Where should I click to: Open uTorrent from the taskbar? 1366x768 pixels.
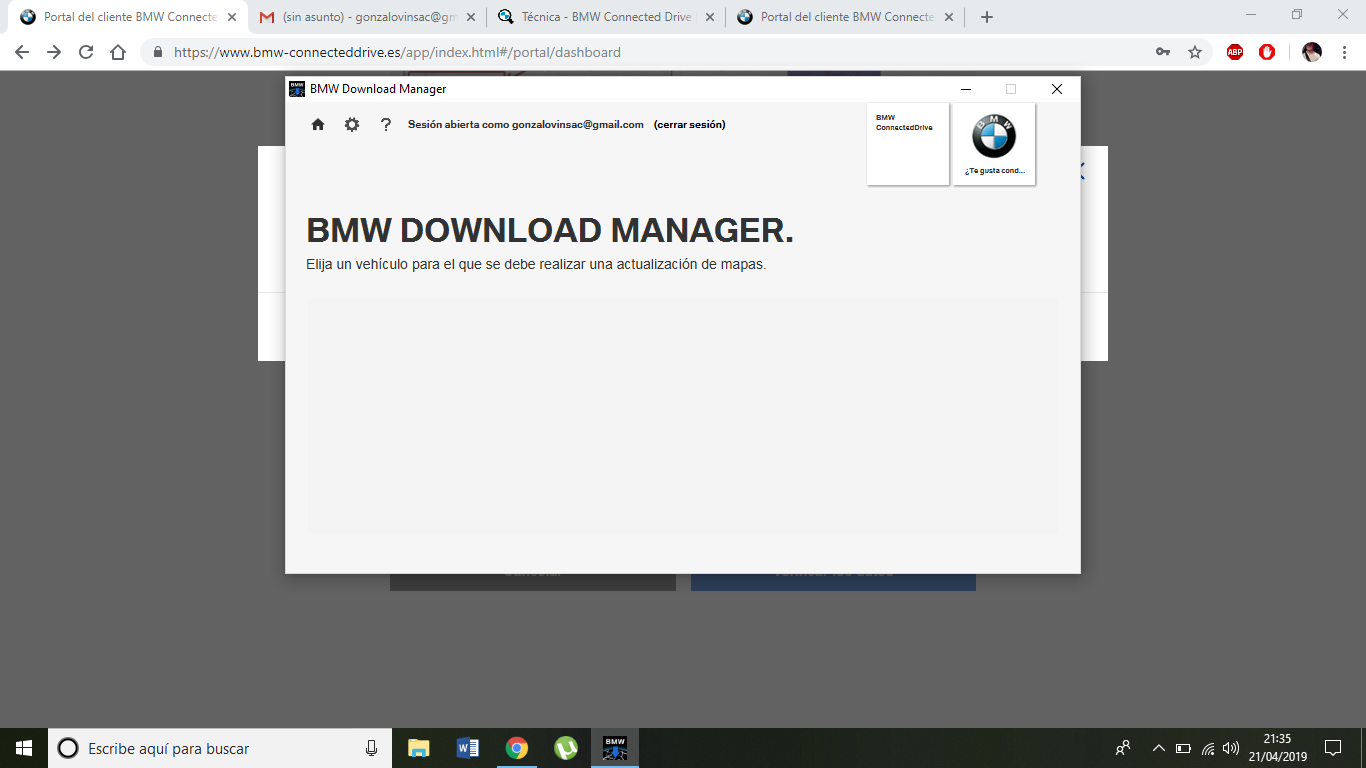(x=565, y=748)
